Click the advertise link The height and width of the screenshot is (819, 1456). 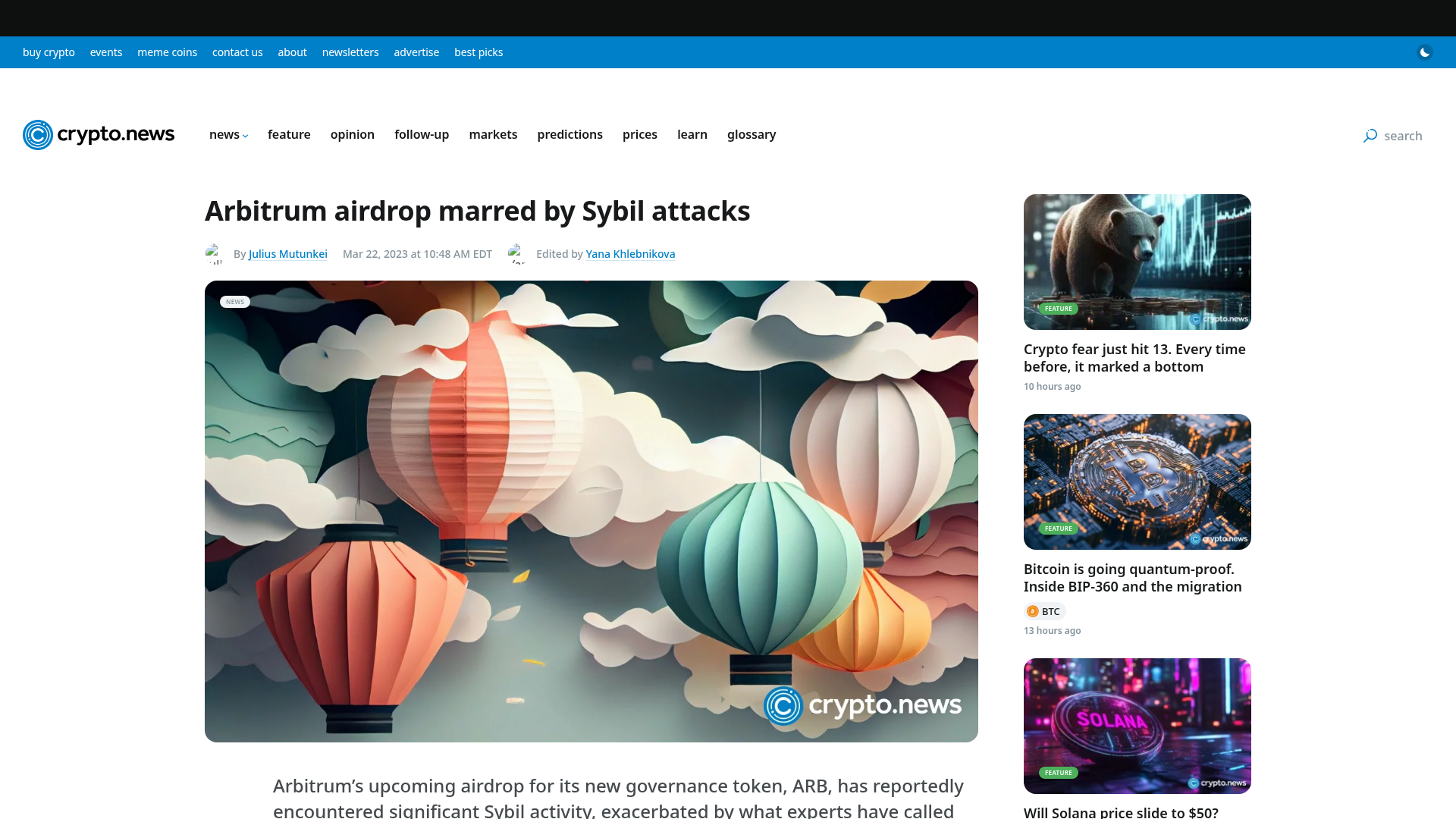coord(416,52)
